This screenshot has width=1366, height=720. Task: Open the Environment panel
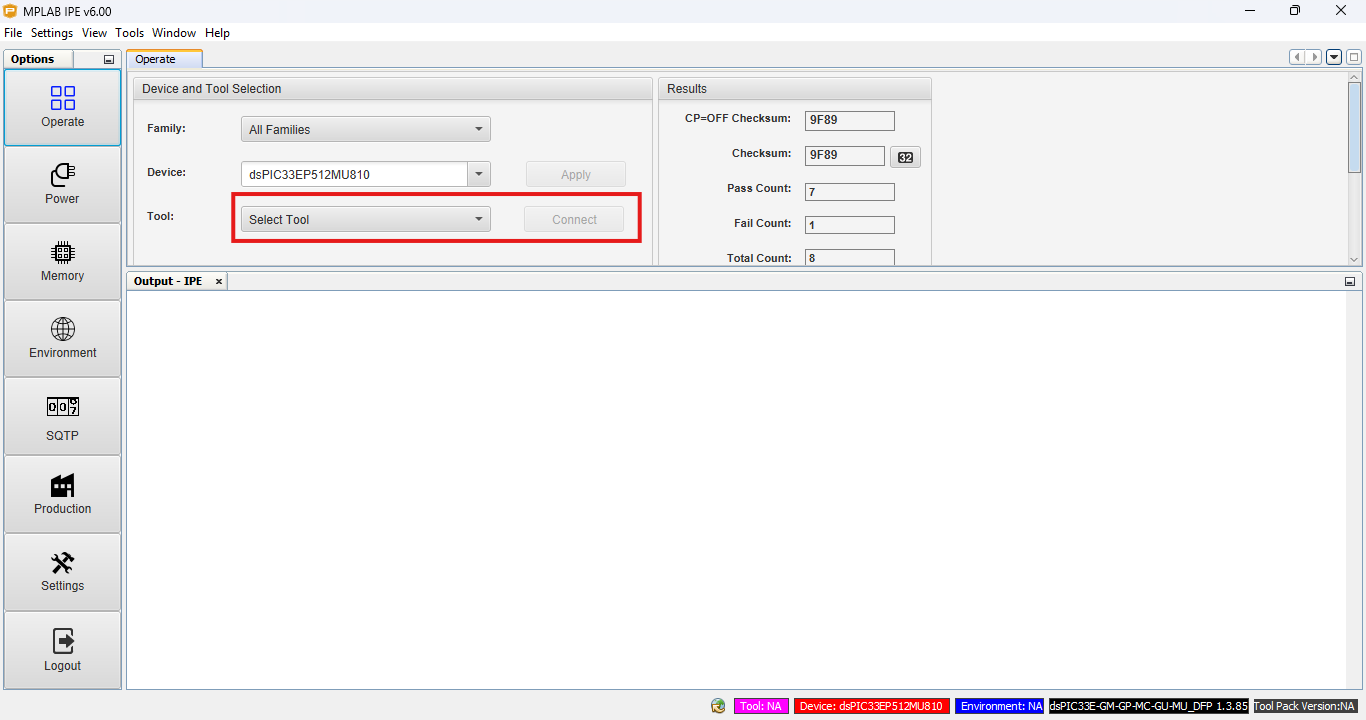[62, 339]
